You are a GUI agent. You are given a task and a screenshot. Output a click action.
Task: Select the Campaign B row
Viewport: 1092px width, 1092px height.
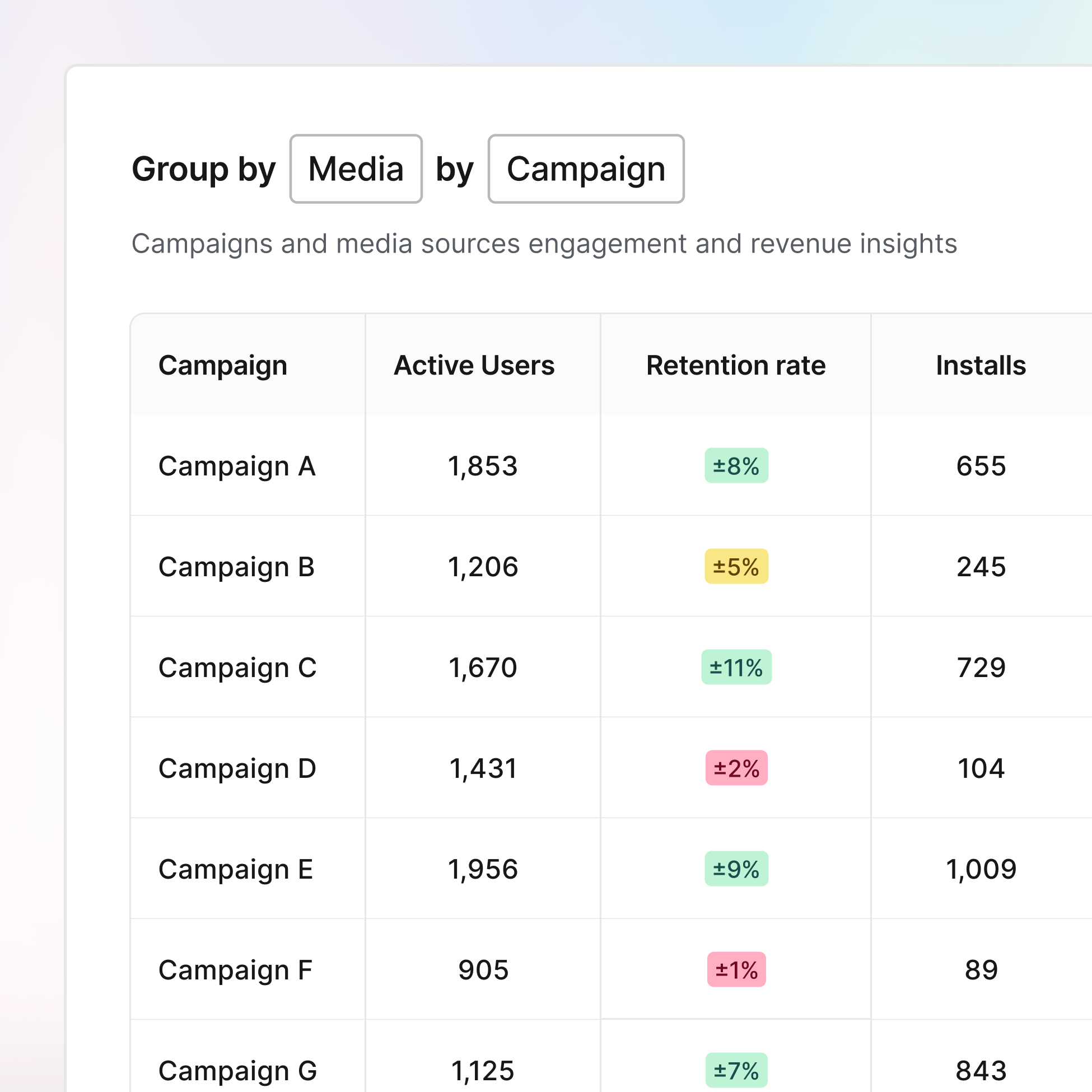(237, 567)
